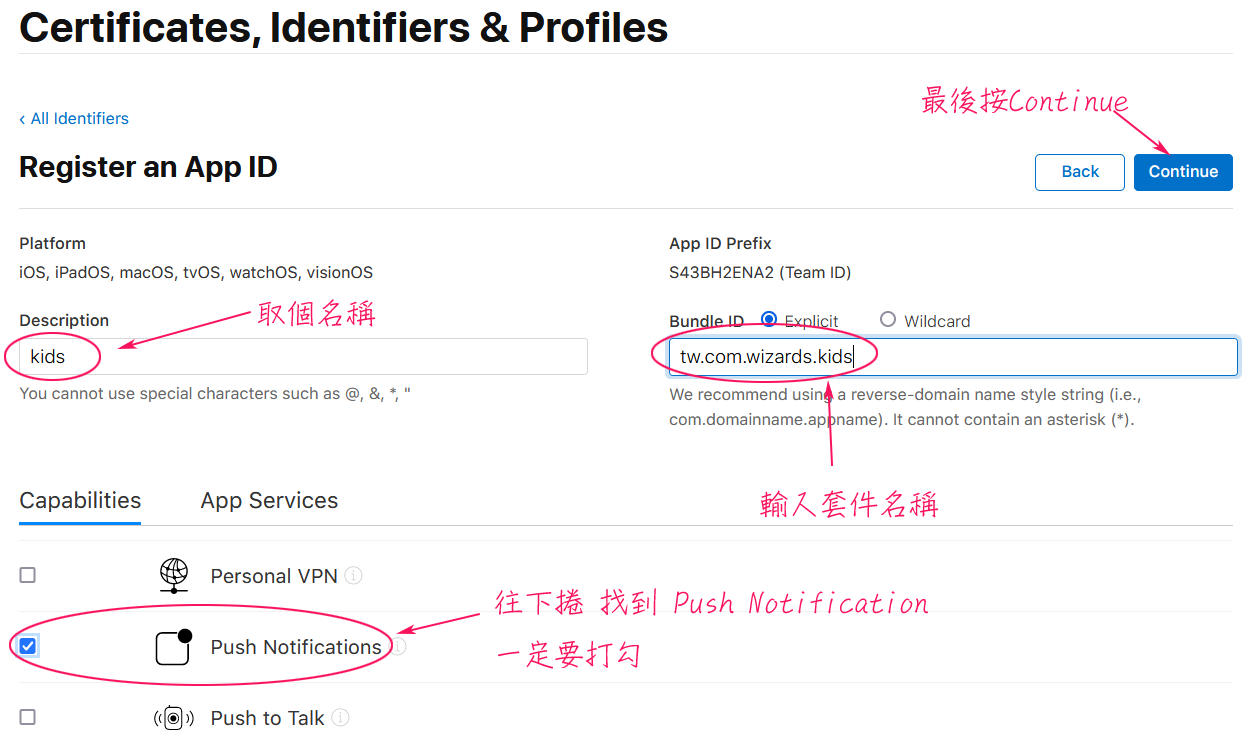This screenshot has height=752, width=1252.
Task: Click the Push Notifications badge icon
Action: 174,647
